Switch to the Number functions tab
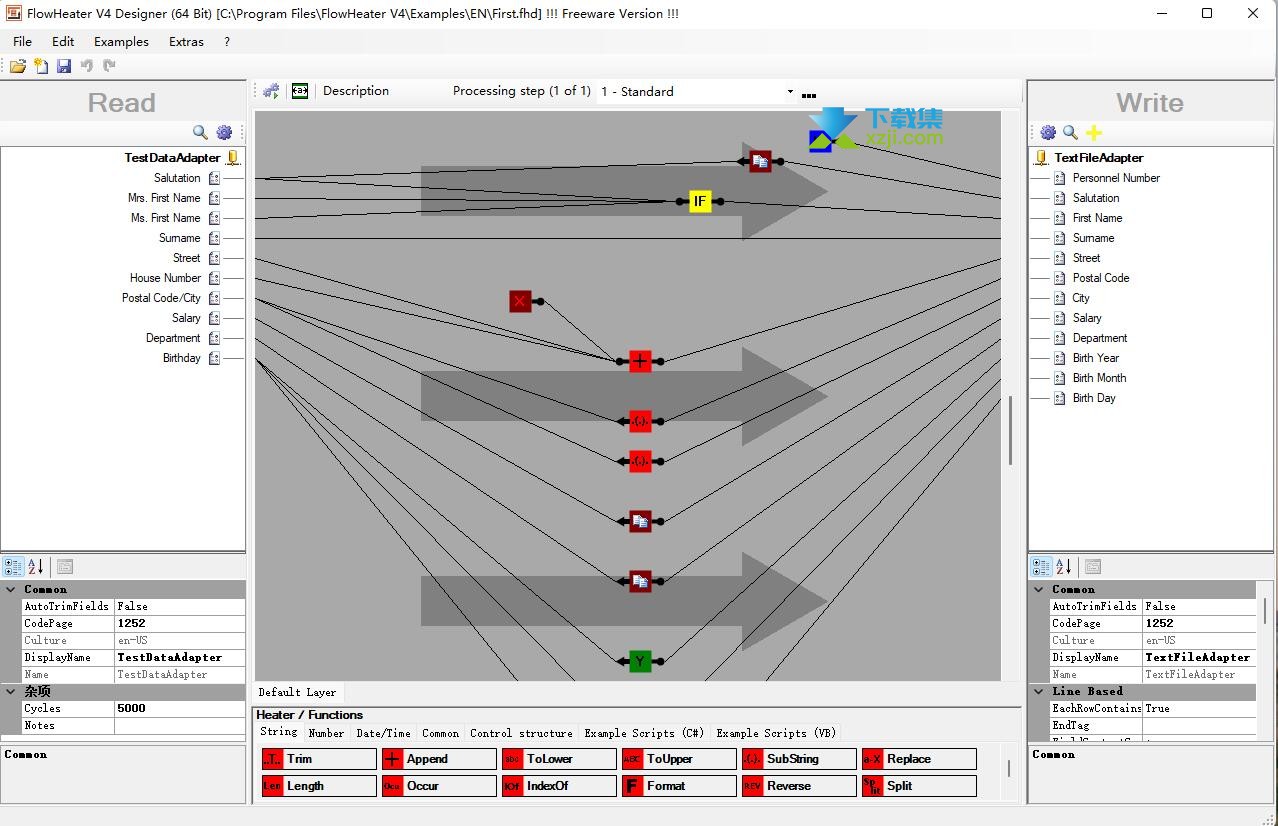The height and width of the screenshot is (826, 1278). pos(326,733)
